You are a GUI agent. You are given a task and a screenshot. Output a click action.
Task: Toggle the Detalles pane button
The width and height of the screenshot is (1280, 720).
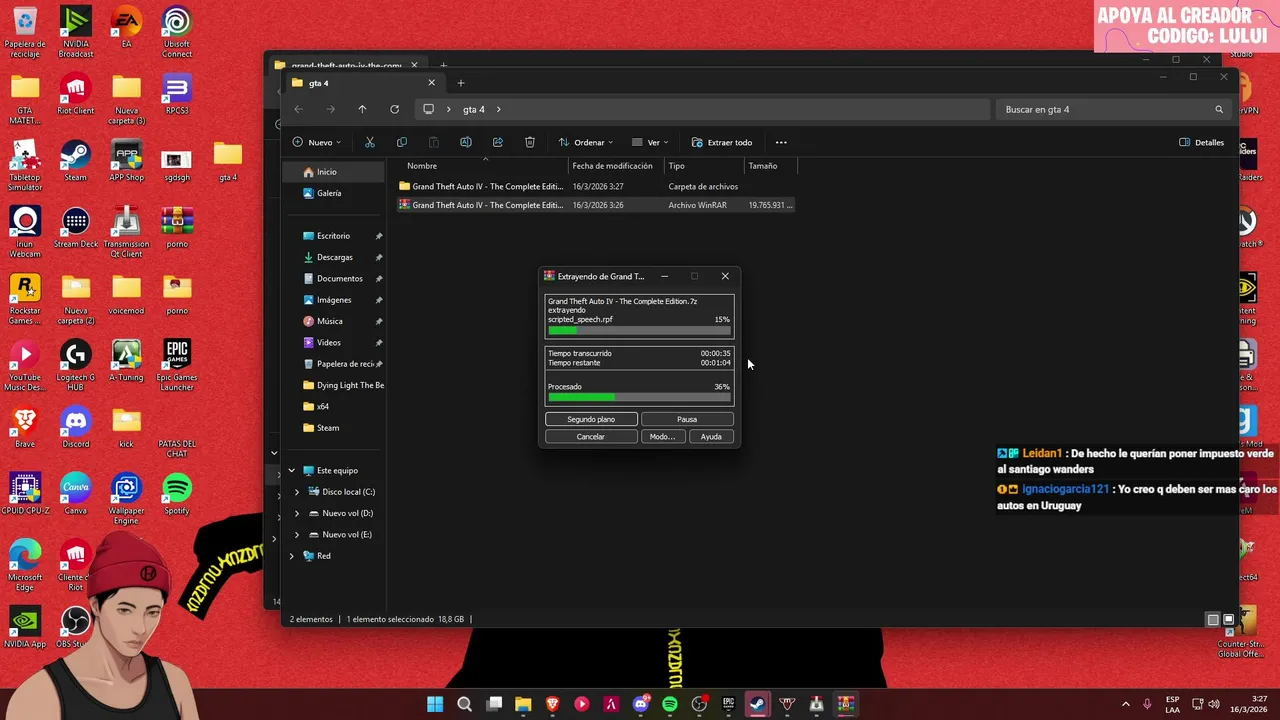tap(1202, 142)
